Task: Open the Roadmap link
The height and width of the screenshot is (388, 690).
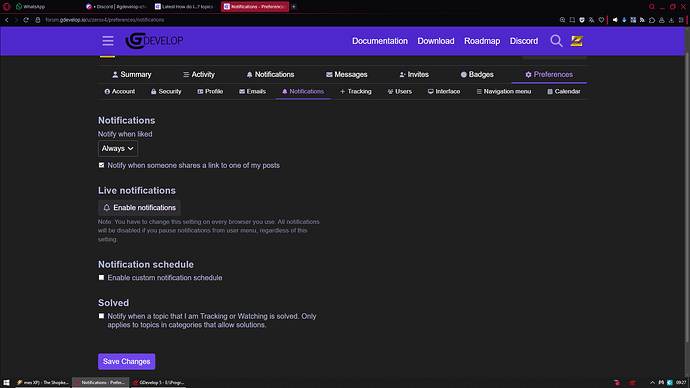Action: 482,41
